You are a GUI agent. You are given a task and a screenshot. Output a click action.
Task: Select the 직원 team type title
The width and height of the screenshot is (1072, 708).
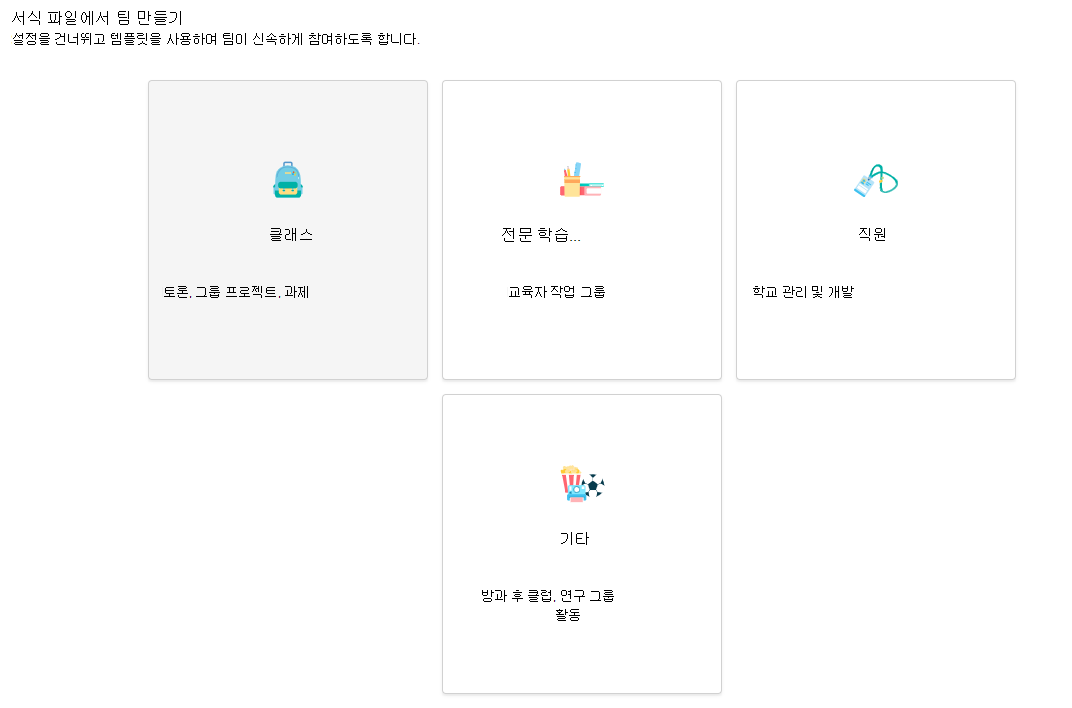pyautogui.click(x=872, y=234)
